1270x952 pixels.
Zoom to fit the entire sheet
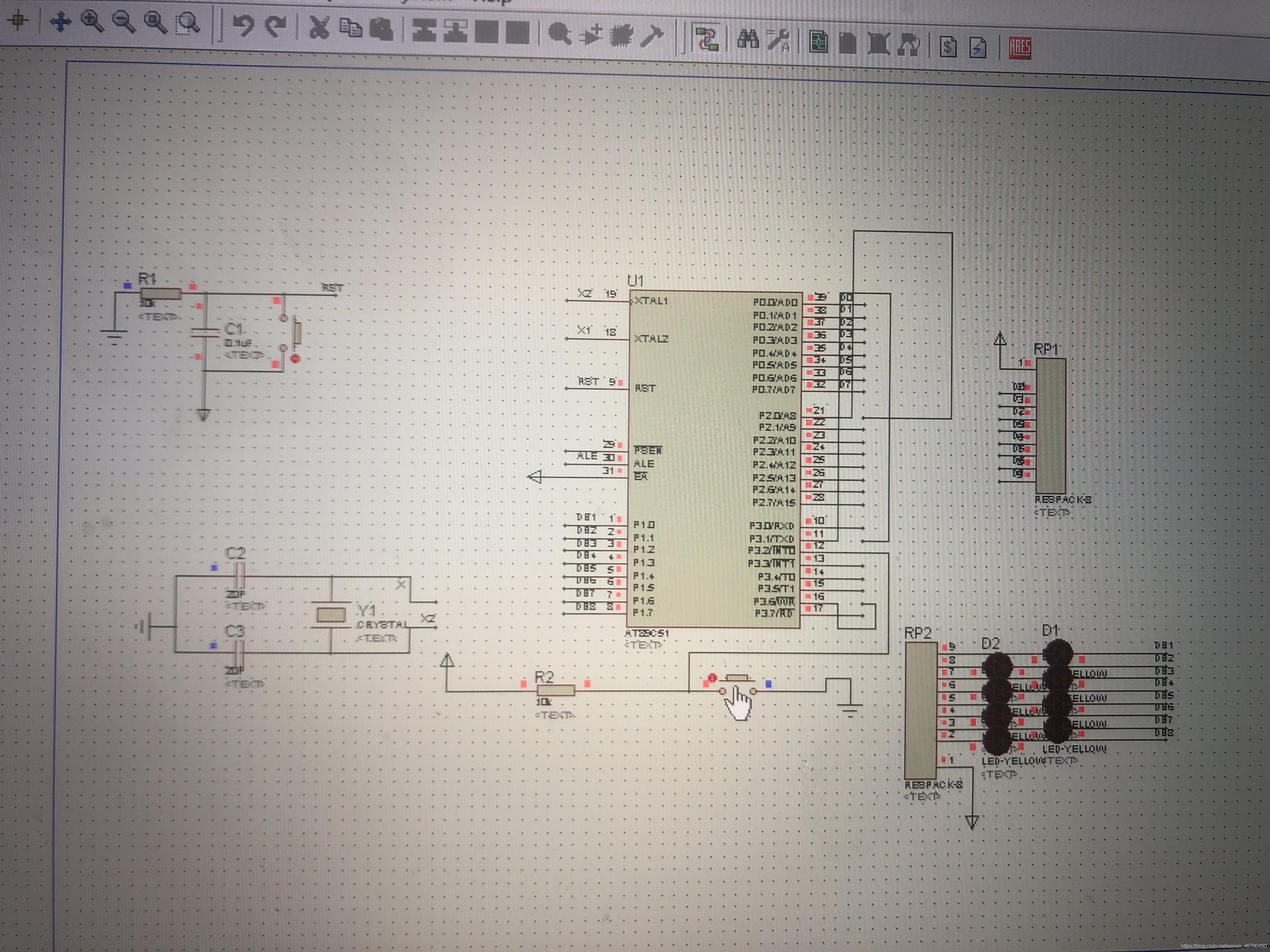click(155, 22)
